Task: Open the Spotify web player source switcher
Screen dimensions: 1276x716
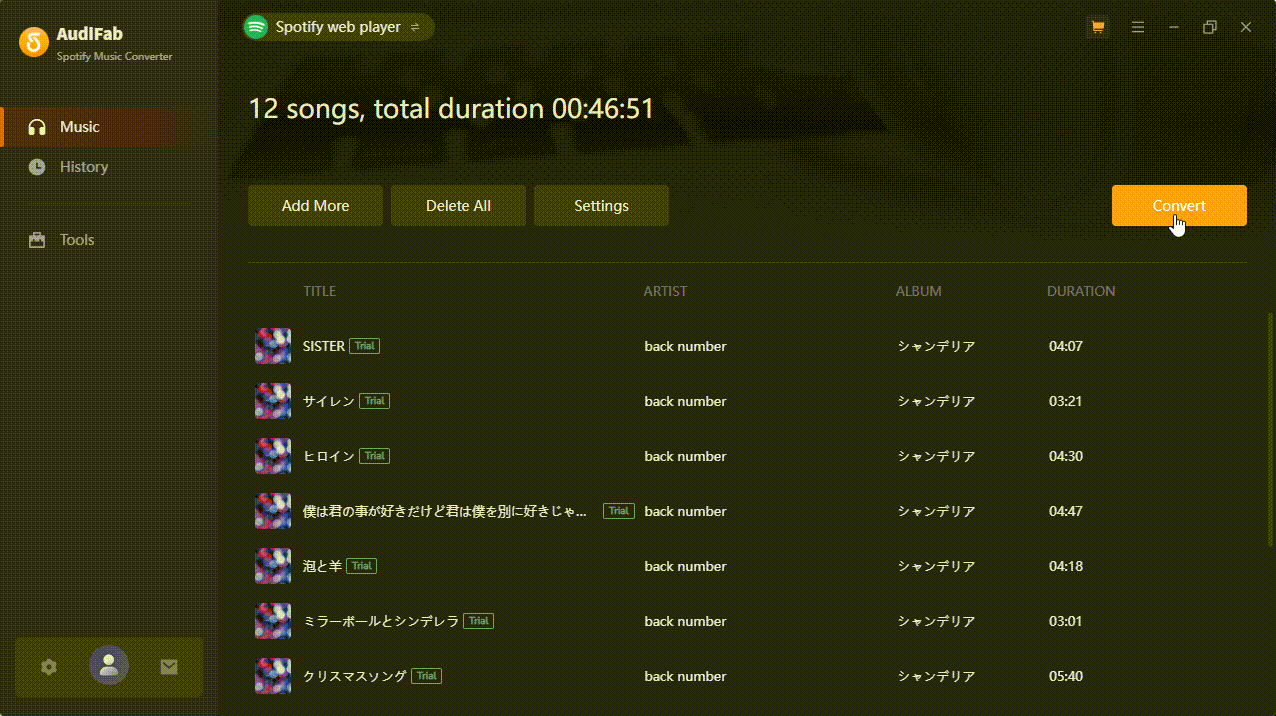Action: coord(337,27)
